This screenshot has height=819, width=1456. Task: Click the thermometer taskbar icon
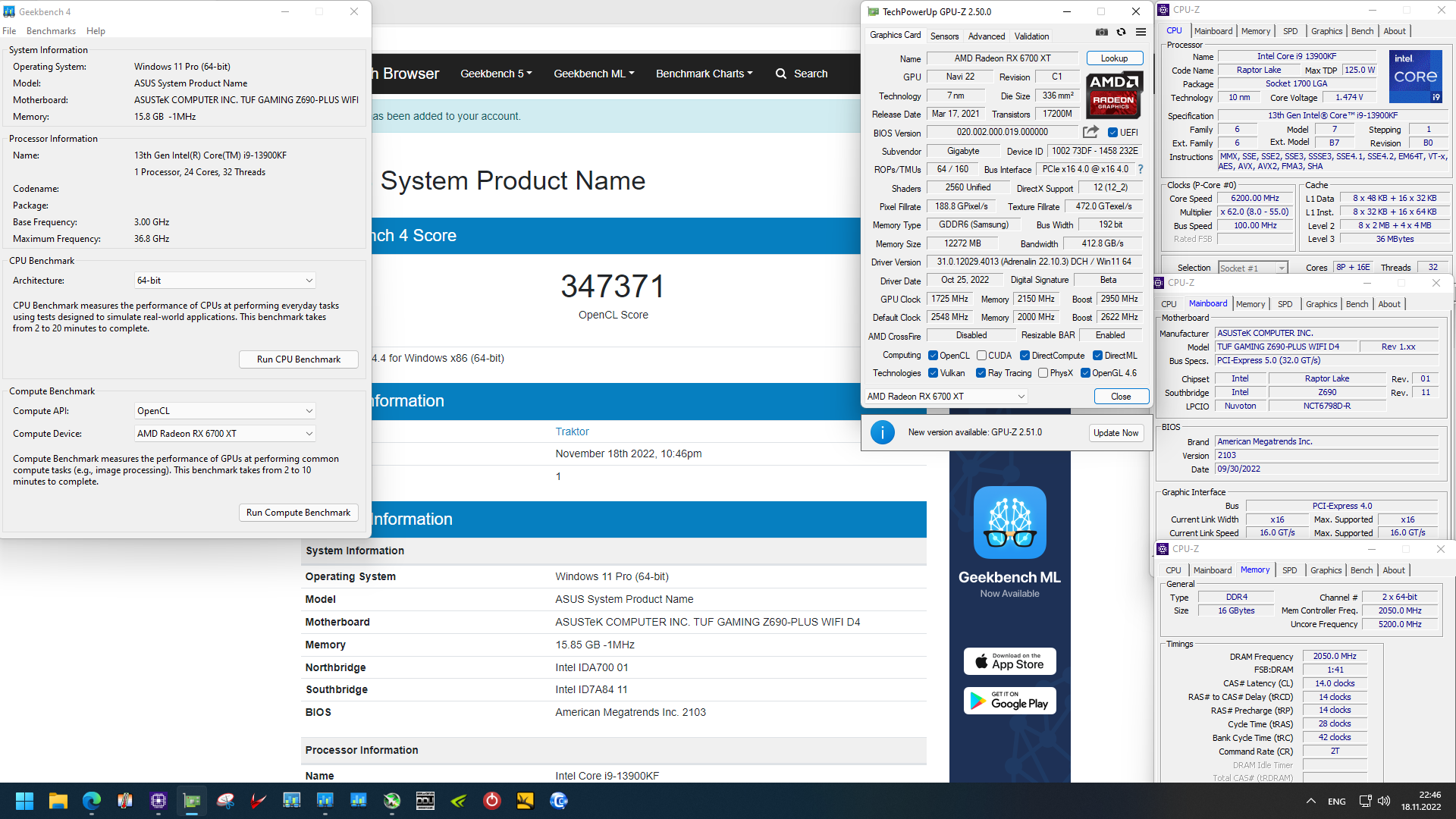(x=125, y=801)
